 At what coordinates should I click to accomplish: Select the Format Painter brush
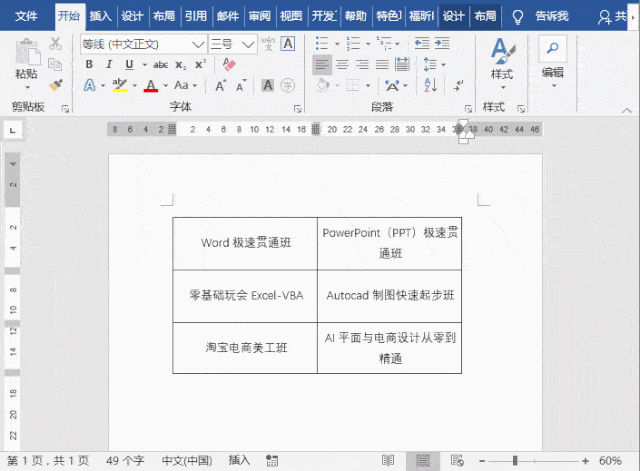click(56, 85)
